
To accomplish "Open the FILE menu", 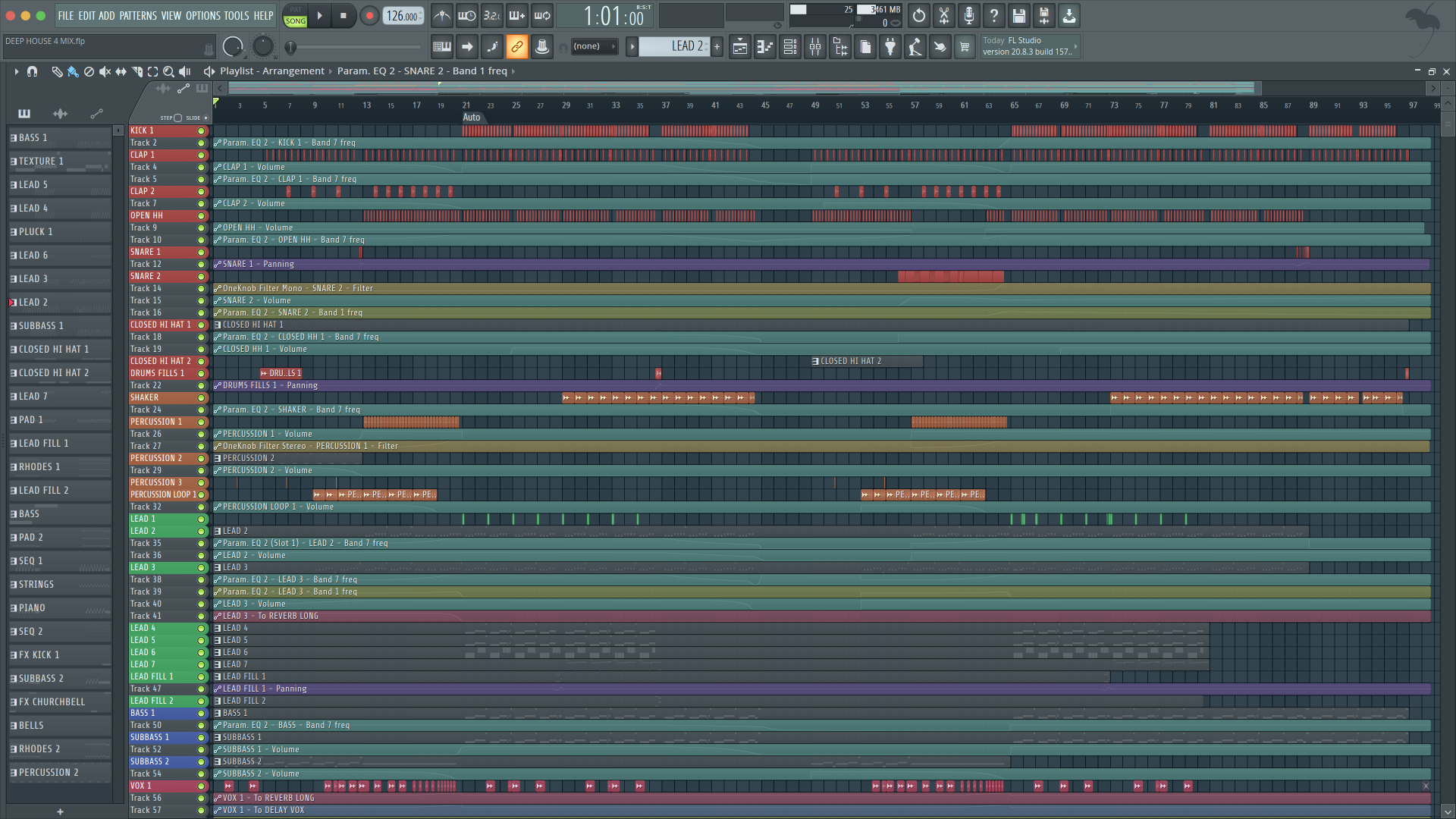I will click(66, 15).
